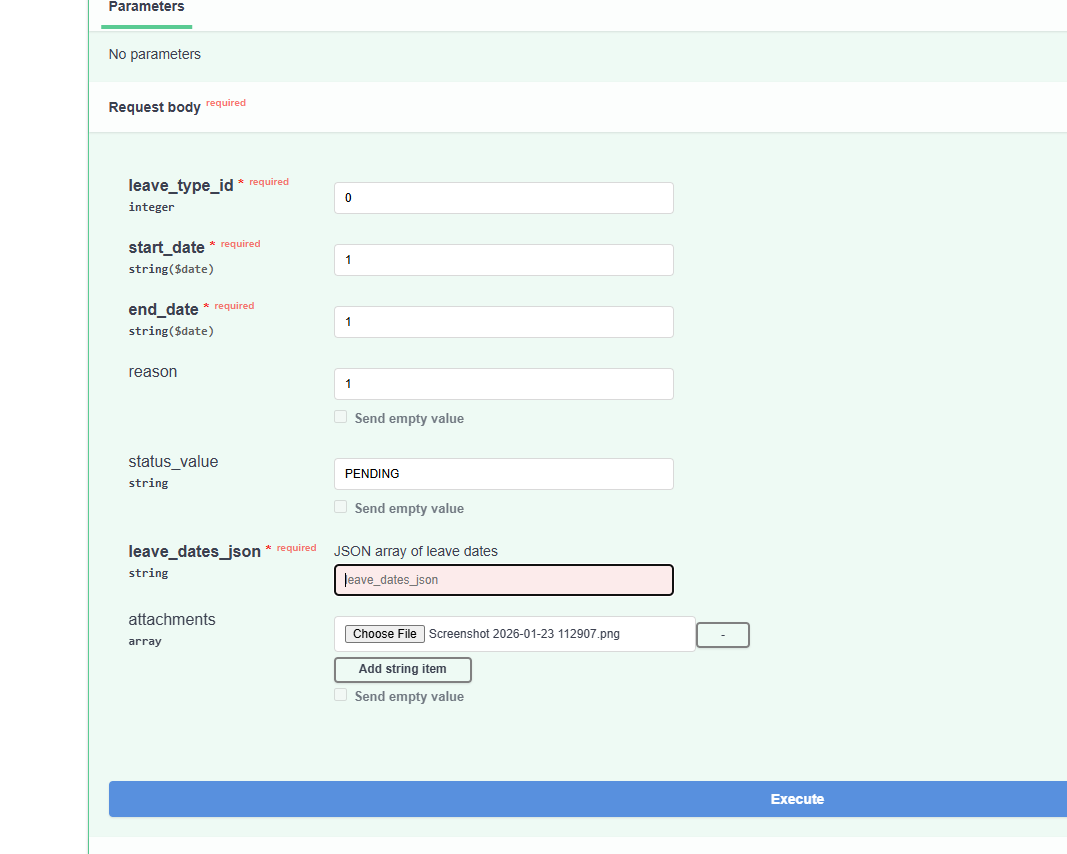Enable Send empty value under reason

coord(341,417)
